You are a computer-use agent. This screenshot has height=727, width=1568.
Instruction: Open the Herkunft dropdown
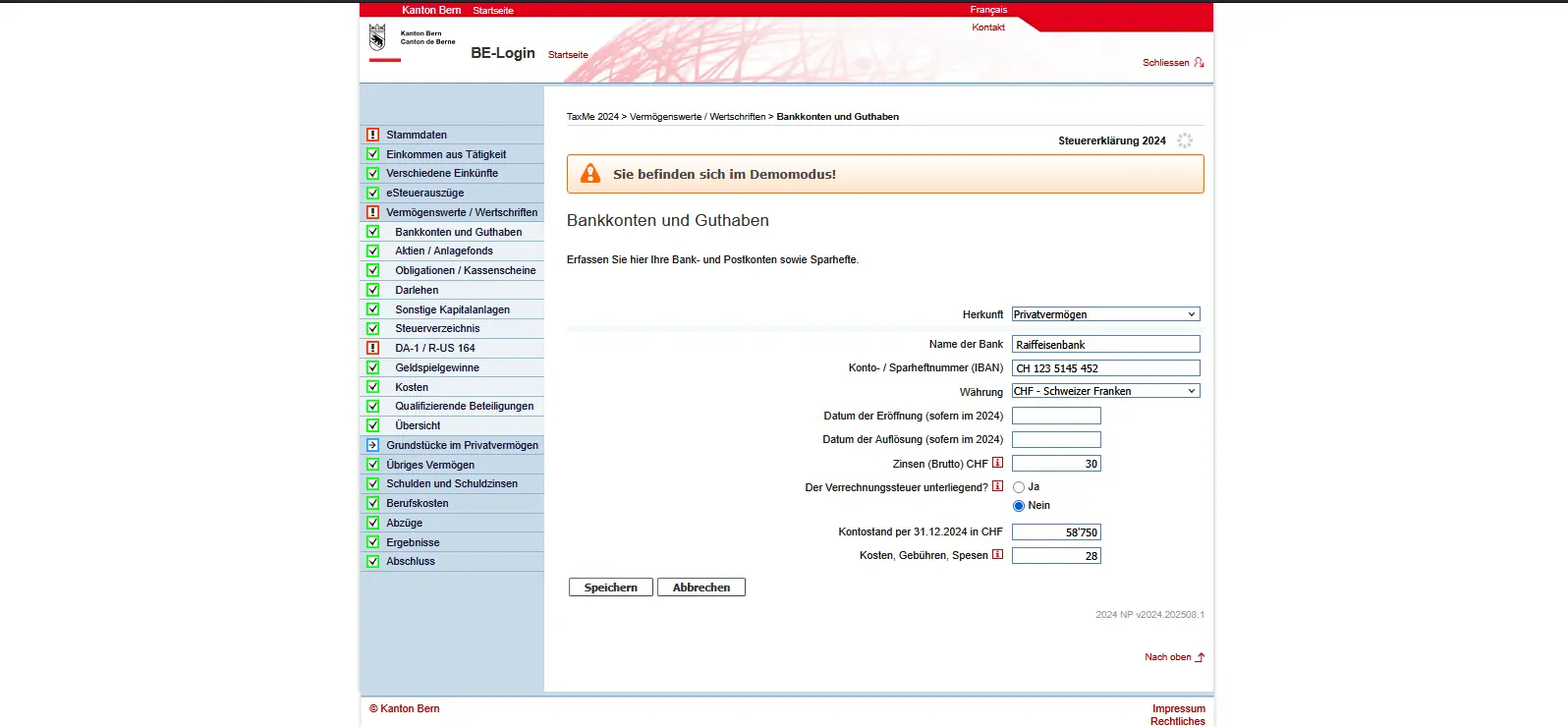coord(1105,314)
